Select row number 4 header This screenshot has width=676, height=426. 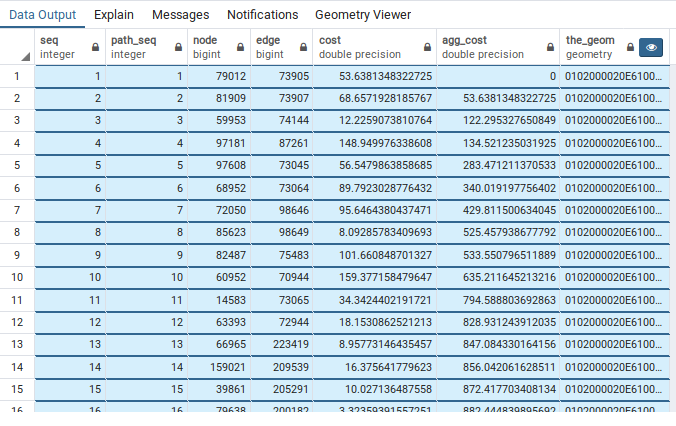coord(17,143)
